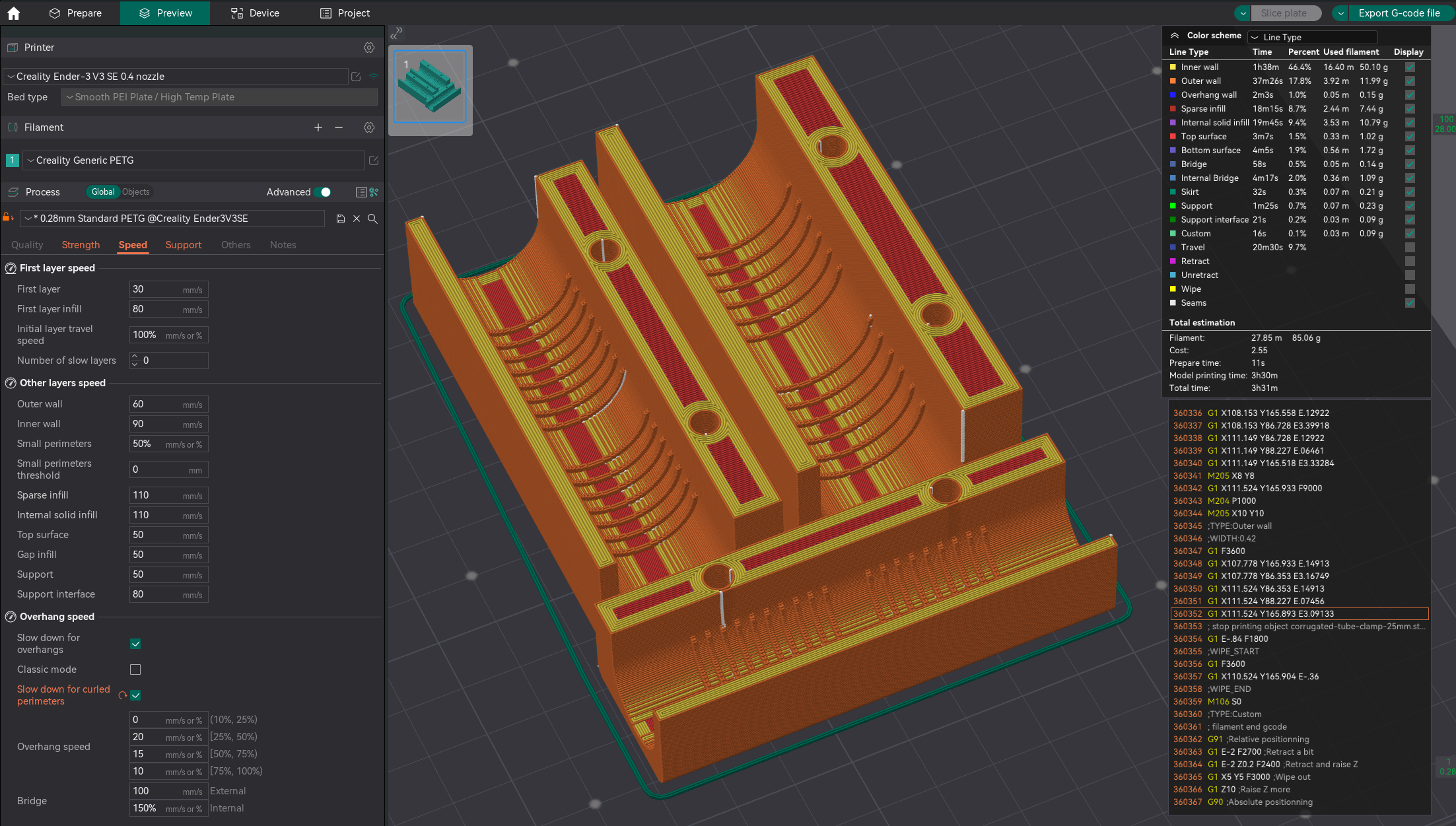Select Global process scope
The height and width of the screenshot is (826, 1456).
click(x=103, y=192)
